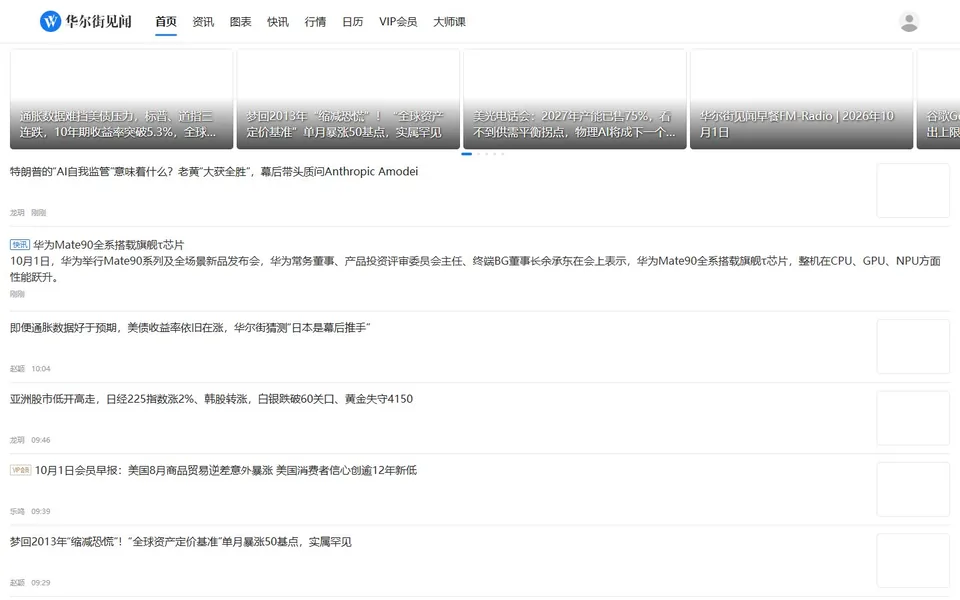Click the 快讯 tag beside 华为Mate90 headline
The width and height of the screenshot is (960, 600).
pos(20,244)
